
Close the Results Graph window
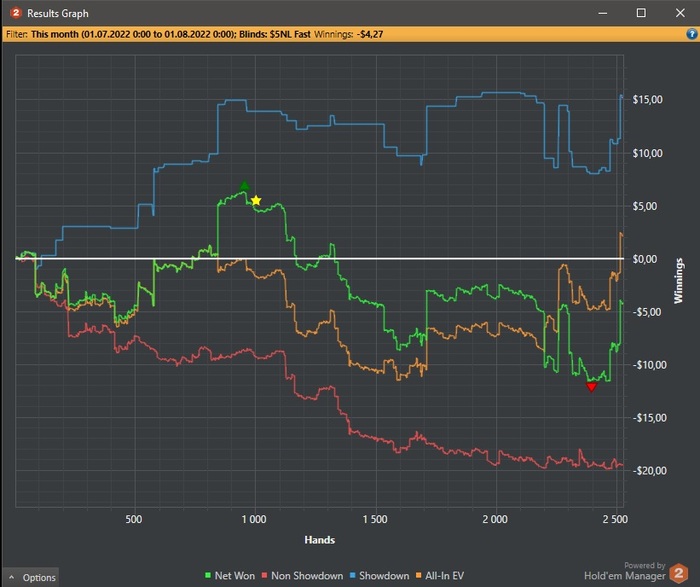pyautogui.click(x=680, y=13)
